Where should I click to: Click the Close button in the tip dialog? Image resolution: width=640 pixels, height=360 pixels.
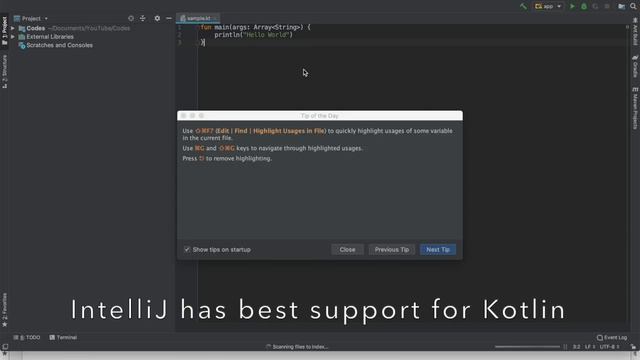(347, 249)
